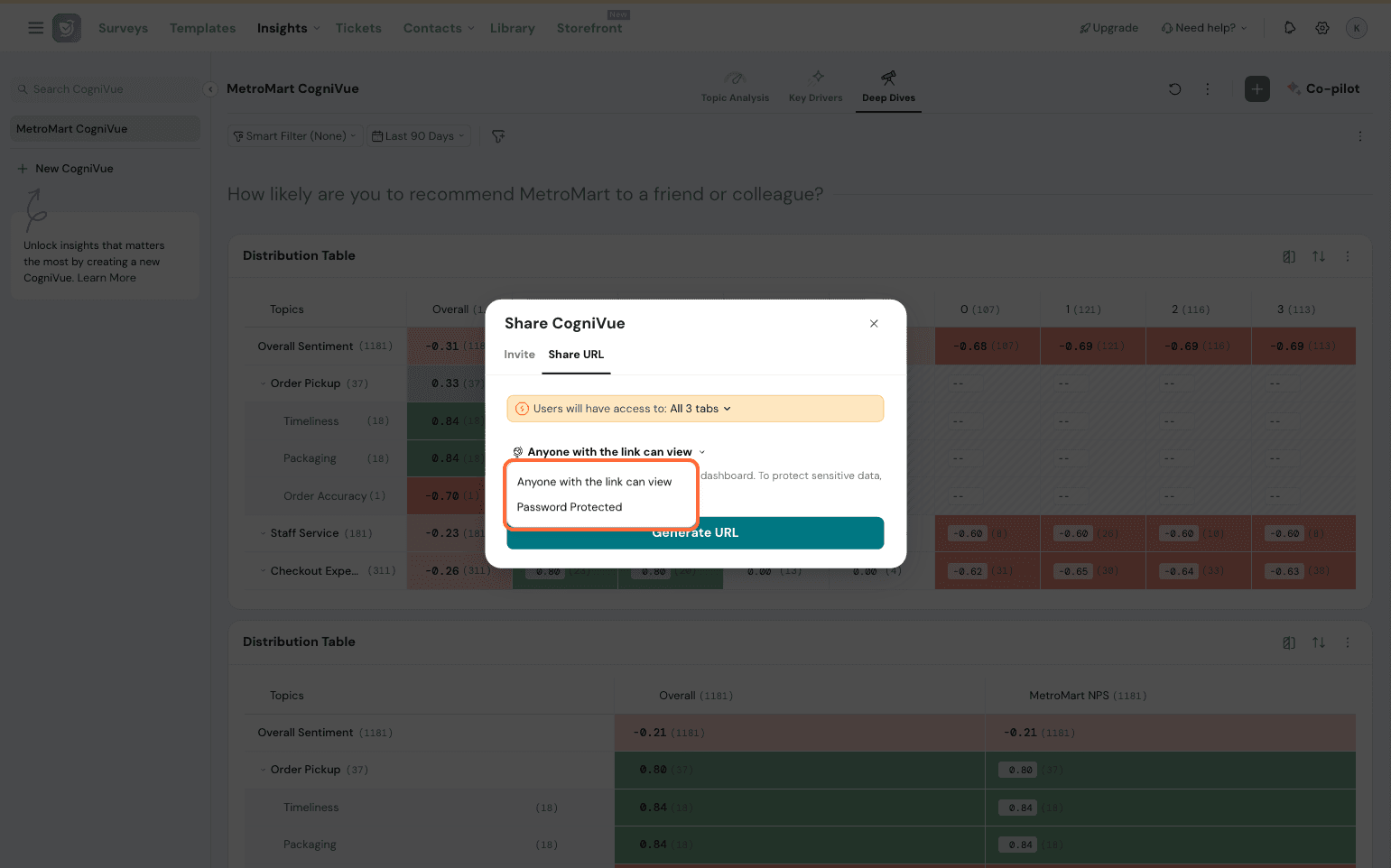Click the Upgrade link

click(x=1108, y=28)
